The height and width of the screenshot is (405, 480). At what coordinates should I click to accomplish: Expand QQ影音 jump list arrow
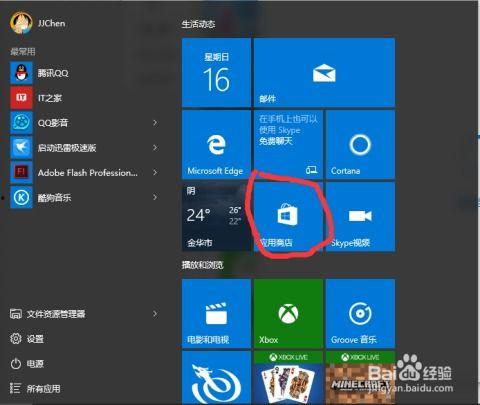tap(155, 123)
